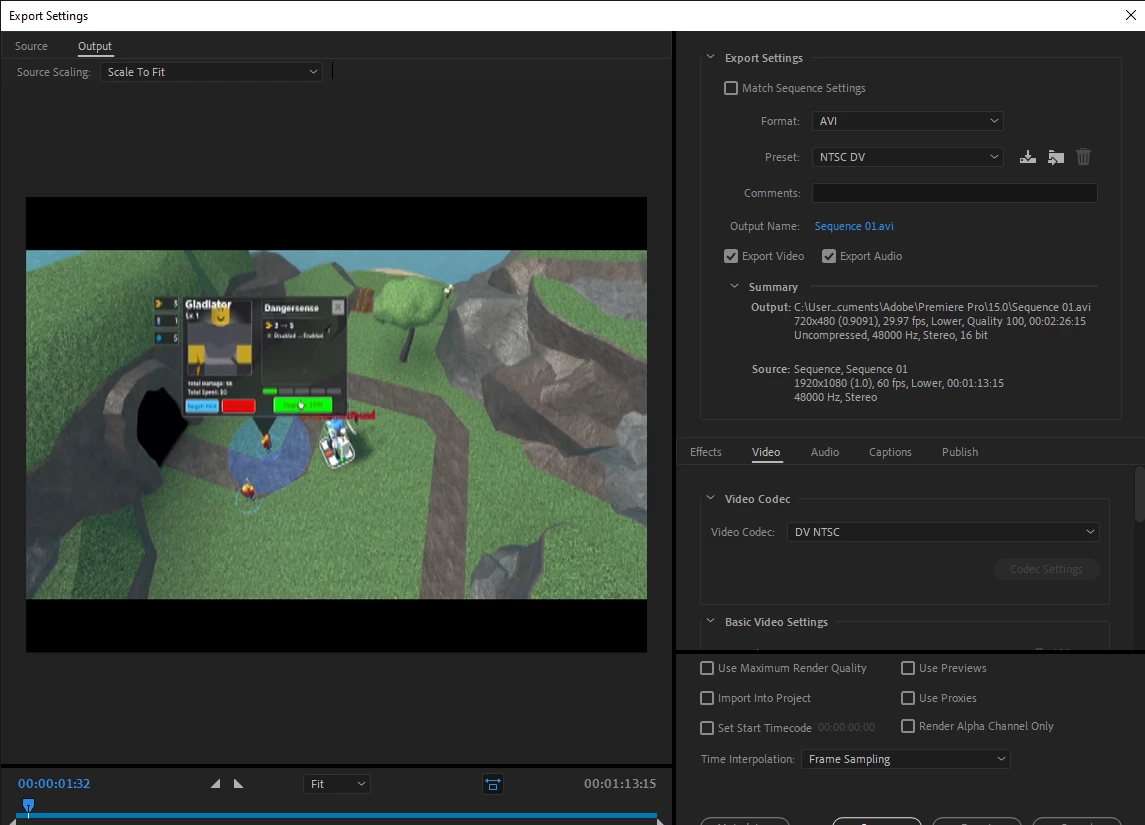The height and width of the screenshot is (825, 1145).
Task: Click the Source summary resolution line
Action: (x=899, y=383)
